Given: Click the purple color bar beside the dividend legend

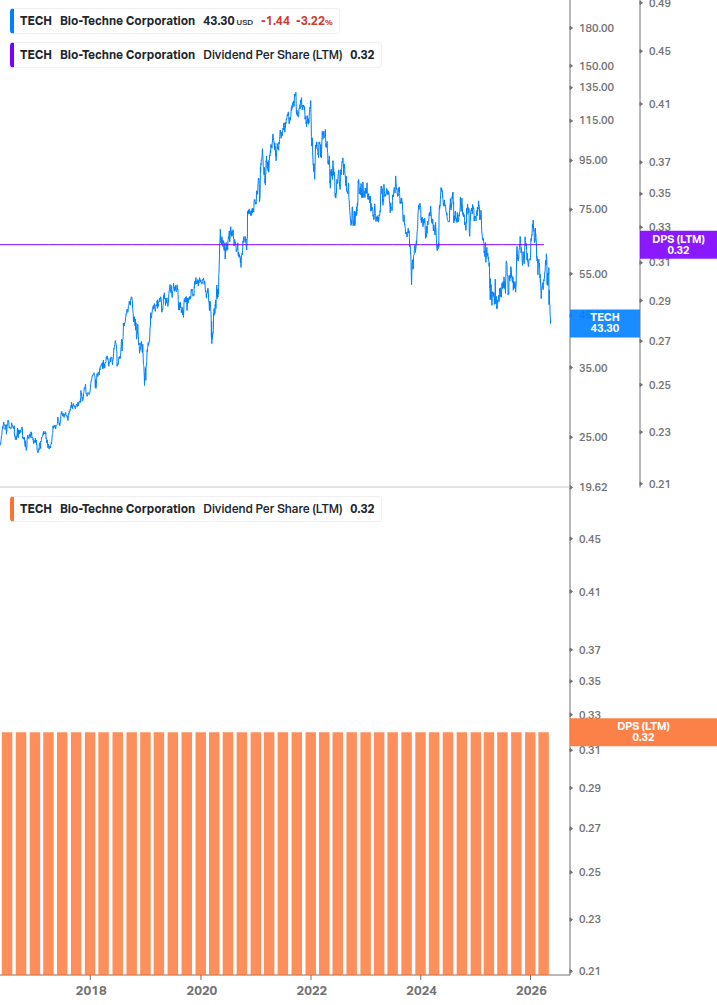Looking at the screenshot, I should (x=12, y=55).
